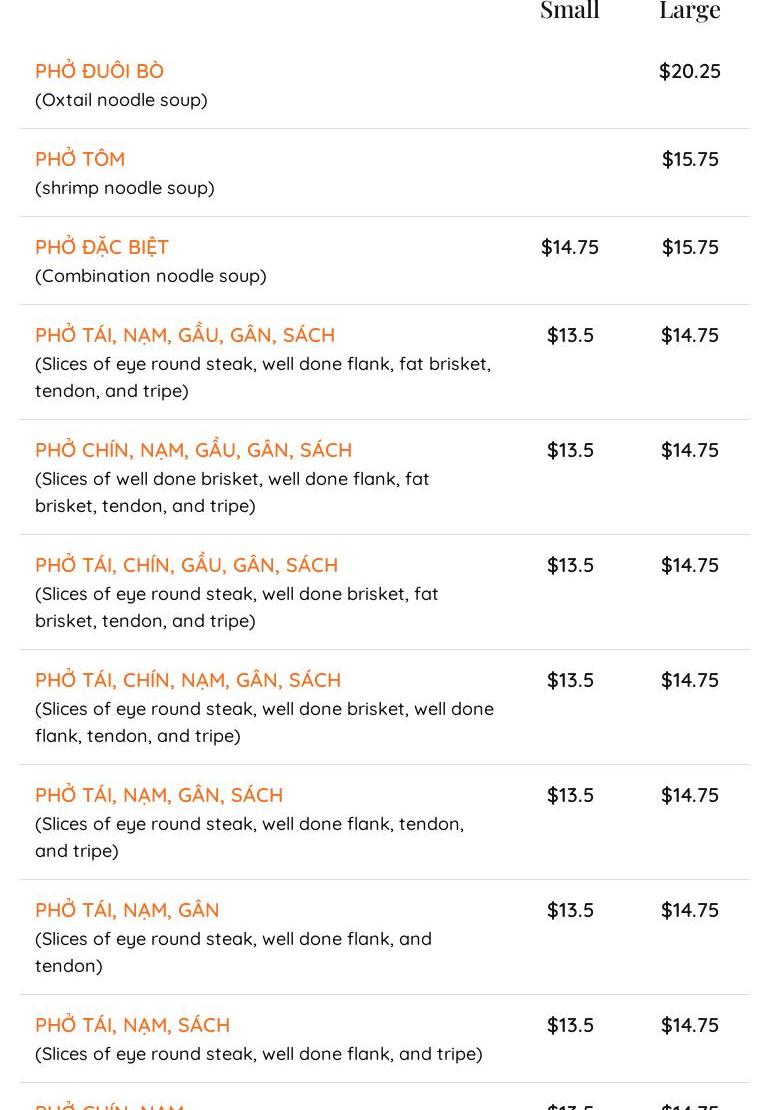The image size is (770, 1110).
Task: Click the shrimp noodle soup description
Action: pos(124,188)
